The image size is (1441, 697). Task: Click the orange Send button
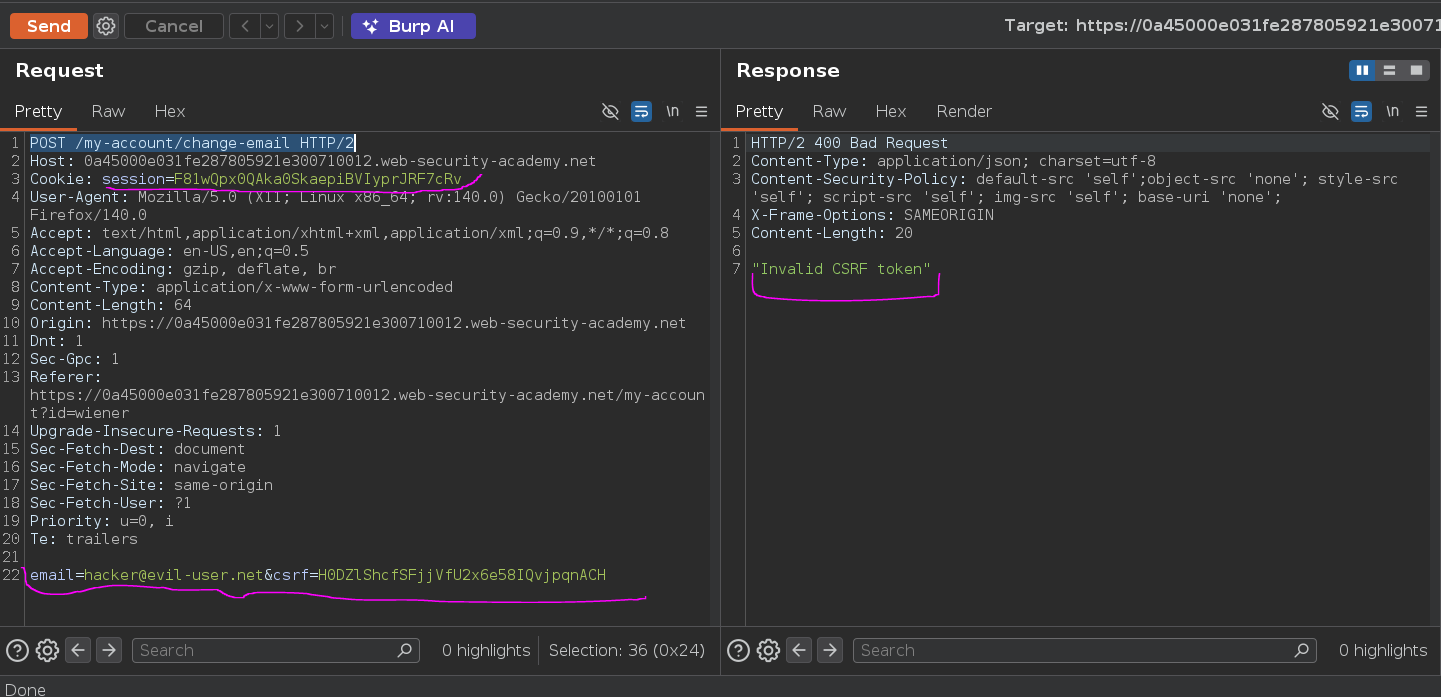49,26
